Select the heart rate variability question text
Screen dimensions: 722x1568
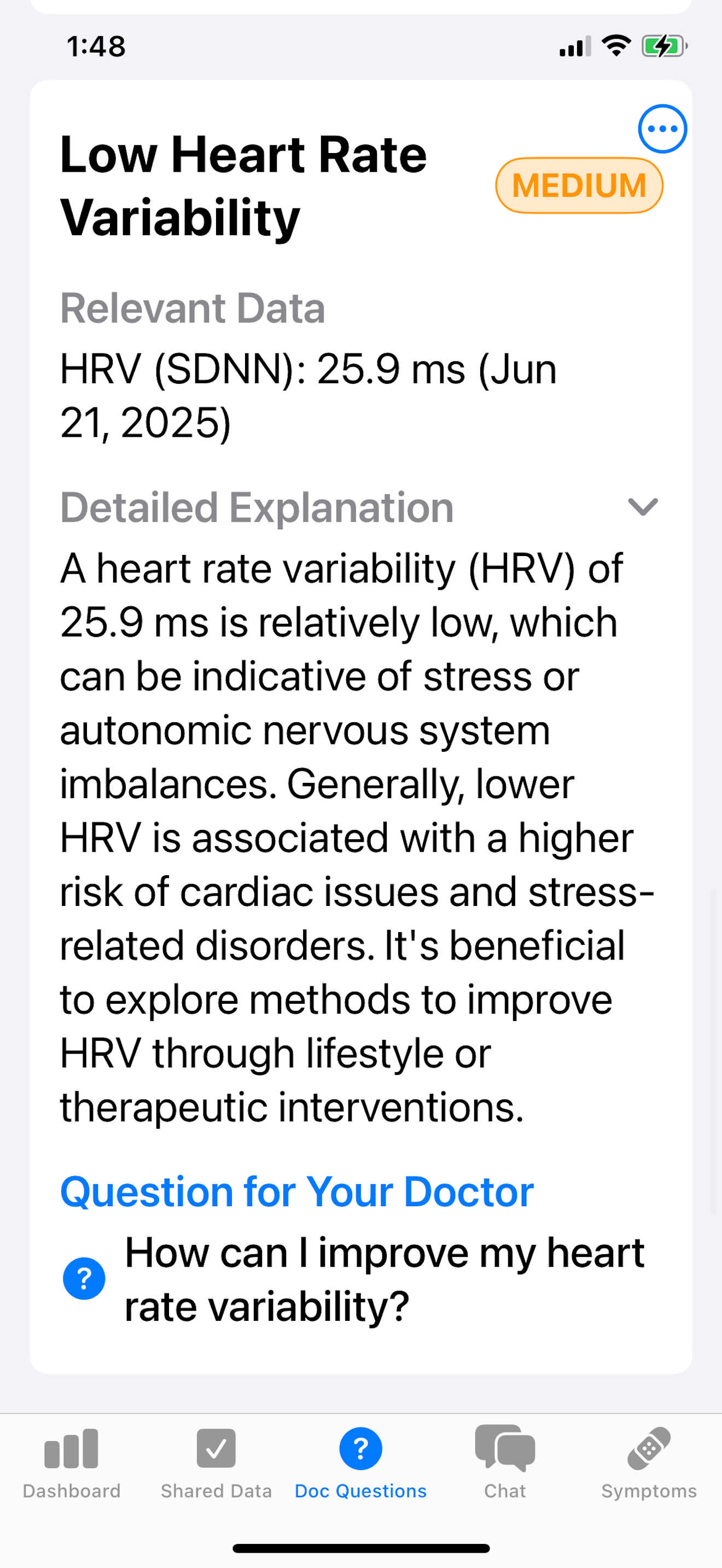384,1279
